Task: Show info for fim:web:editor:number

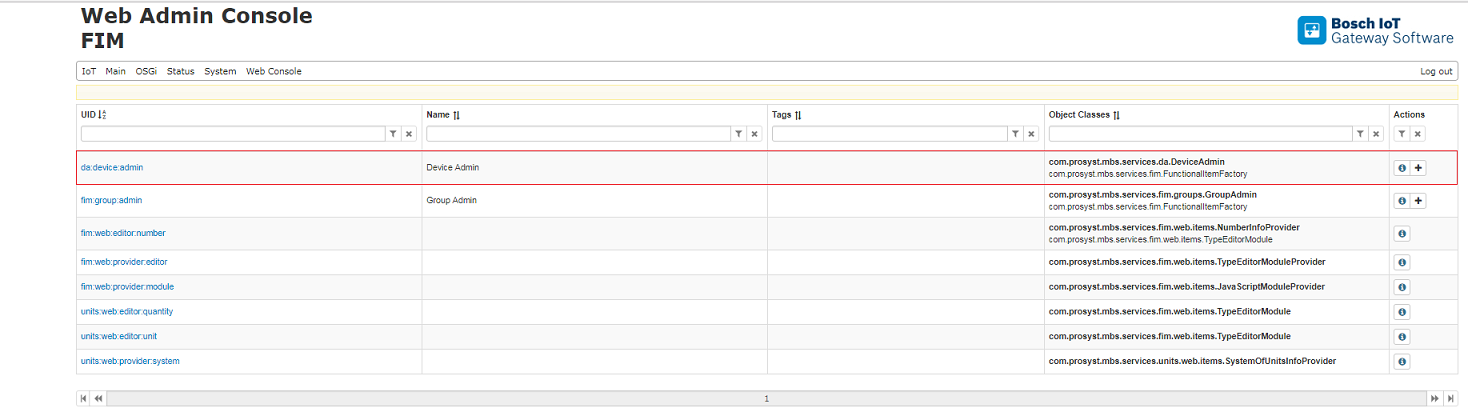Action: (x=1402, y=234)
